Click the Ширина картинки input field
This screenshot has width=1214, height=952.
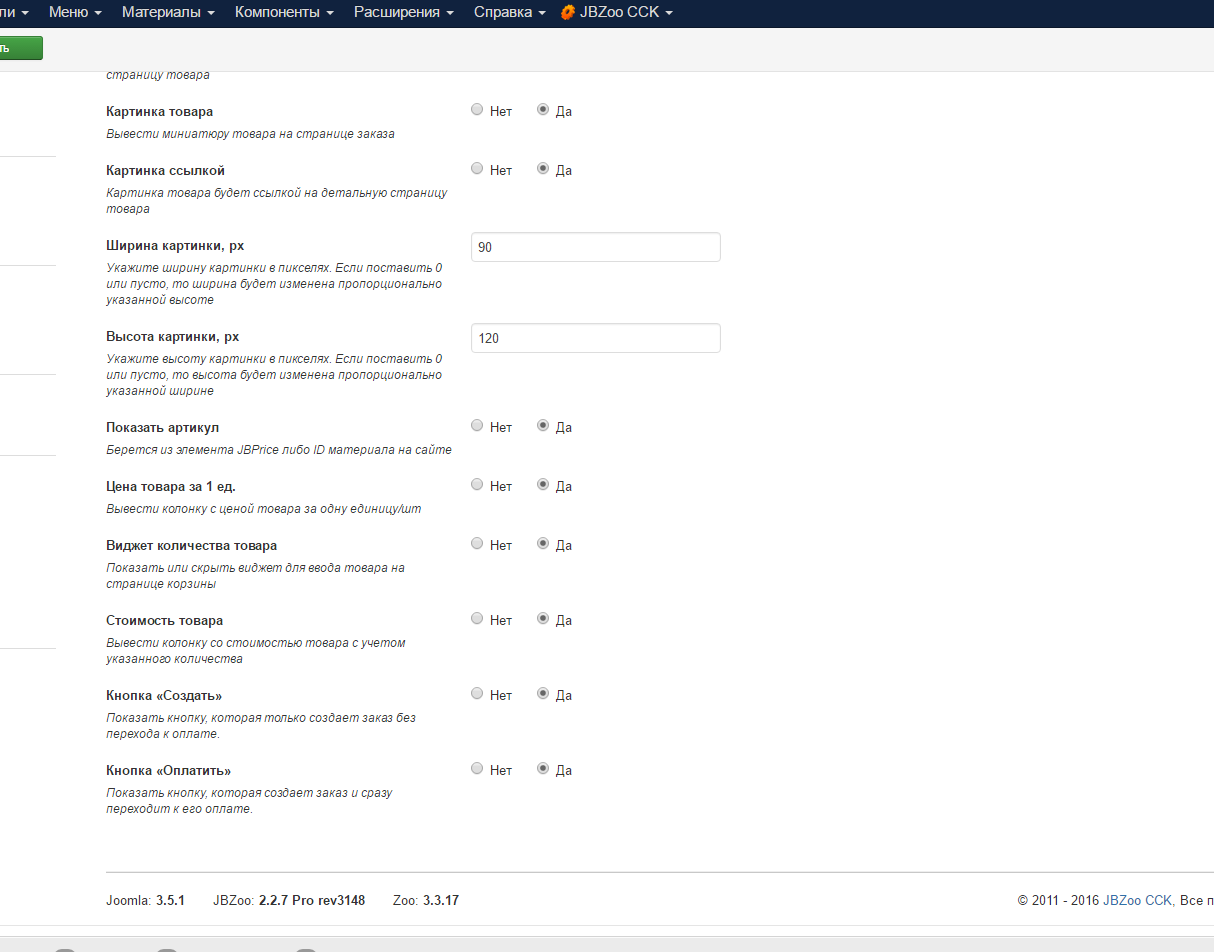pos(595,247)
